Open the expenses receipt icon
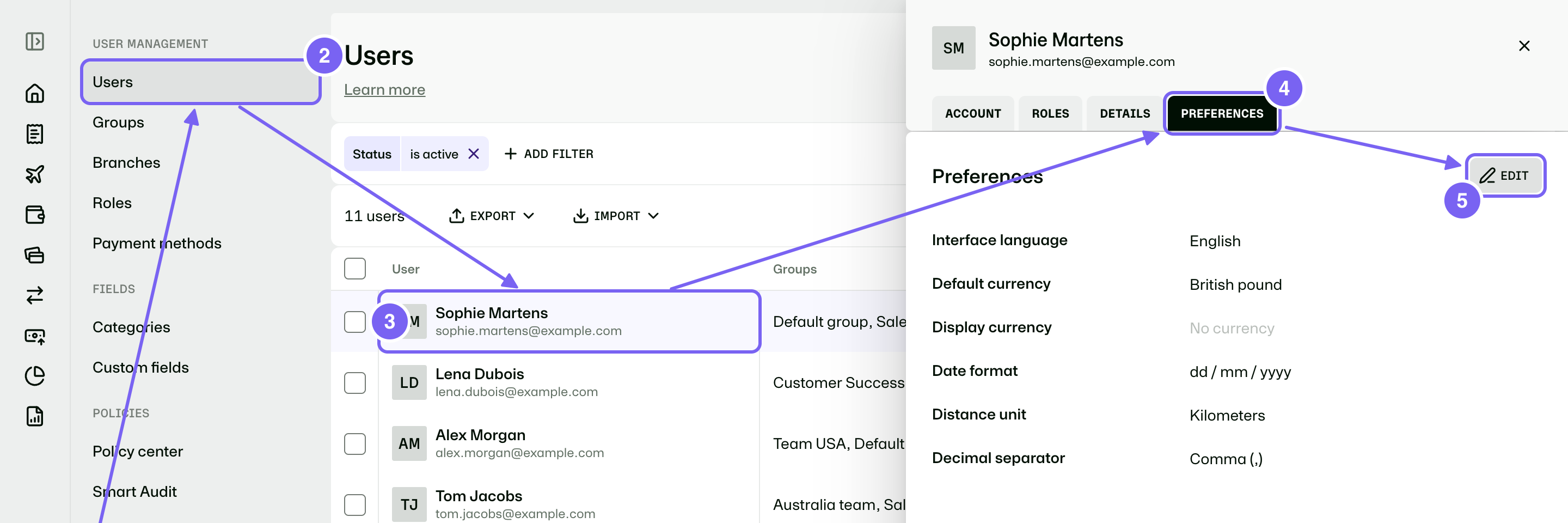 35,134
